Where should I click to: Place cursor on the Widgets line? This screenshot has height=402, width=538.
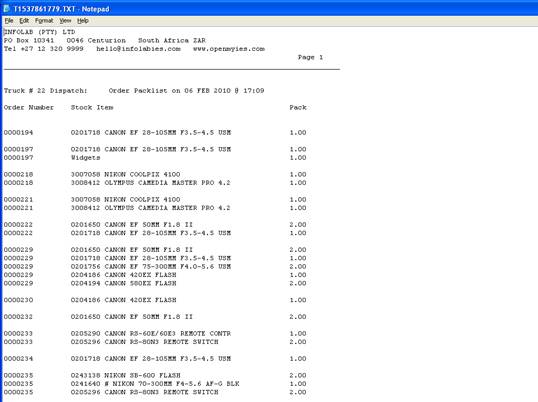[155, 158]
